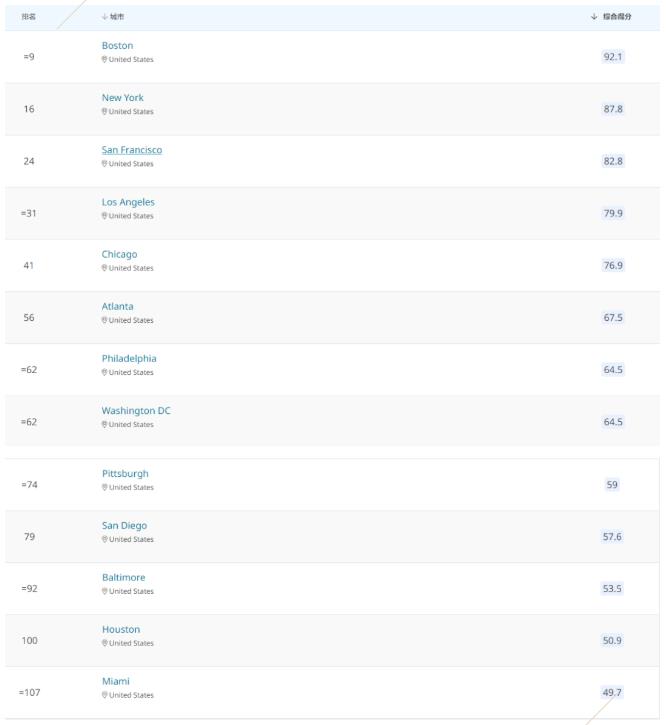The image size is (666, 725).
Task: Click the location pin icon under Boston
Action: point(105,60)
